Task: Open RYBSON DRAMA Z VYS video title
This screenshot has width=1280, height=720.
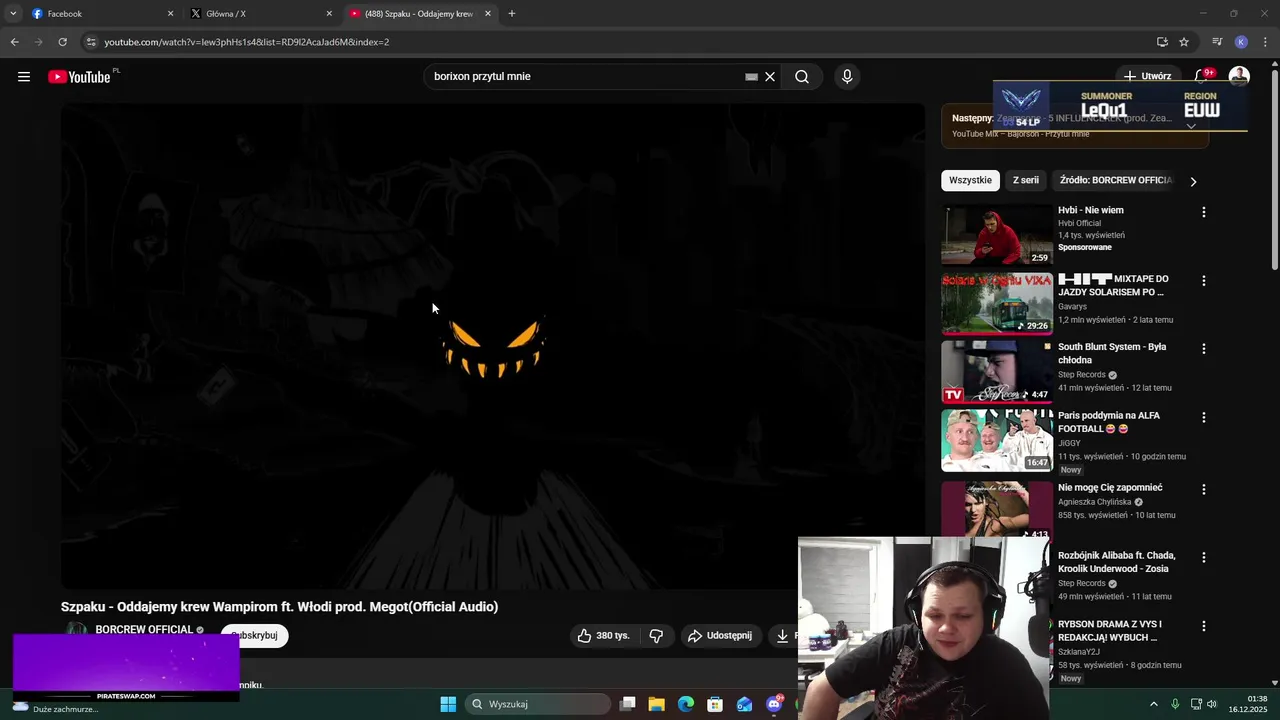Action: click(1110, 631)
